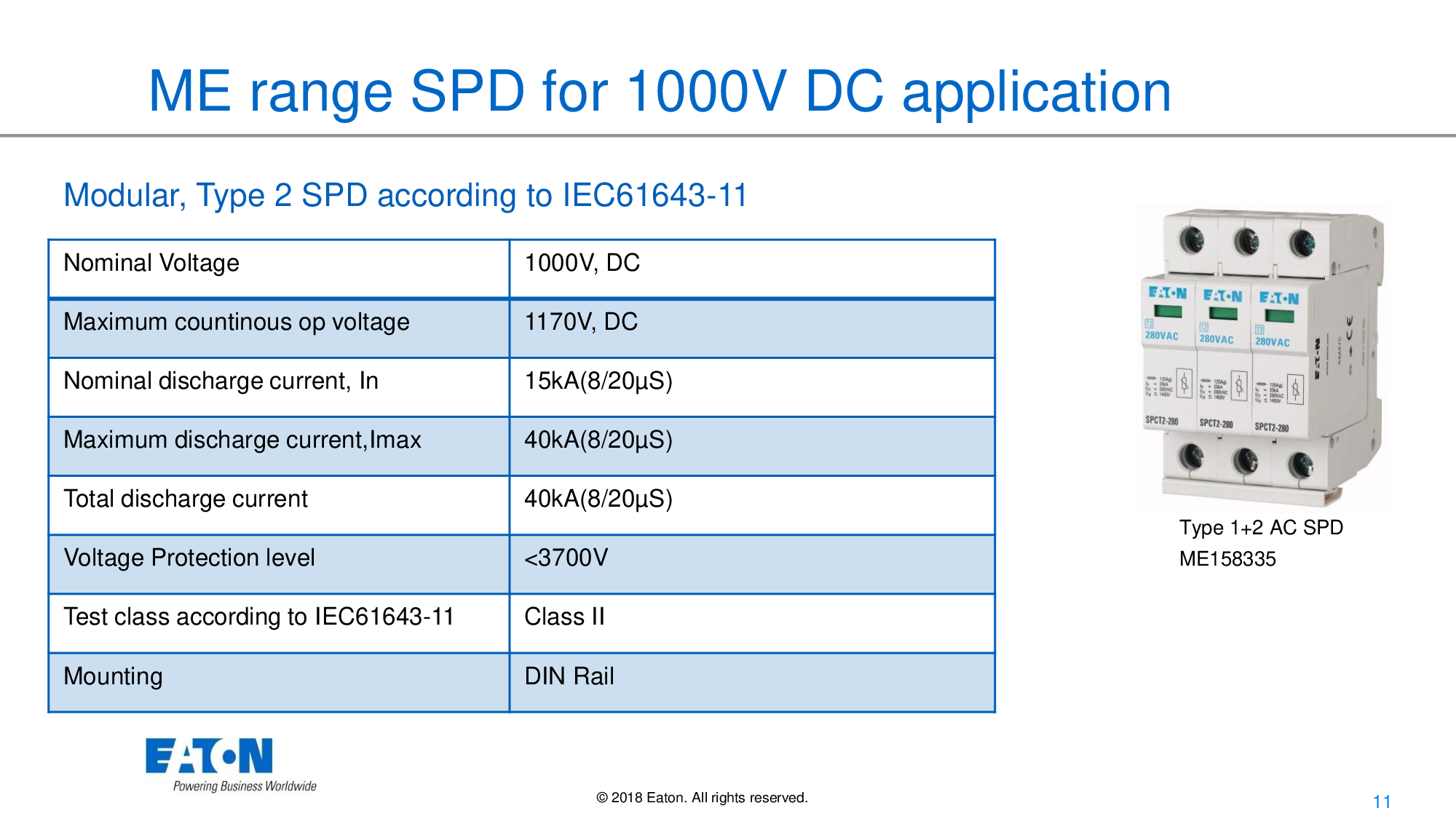Click 'Voltage Protection level' cell
This screenshot has width=1456, height=819.
point(279,564)
